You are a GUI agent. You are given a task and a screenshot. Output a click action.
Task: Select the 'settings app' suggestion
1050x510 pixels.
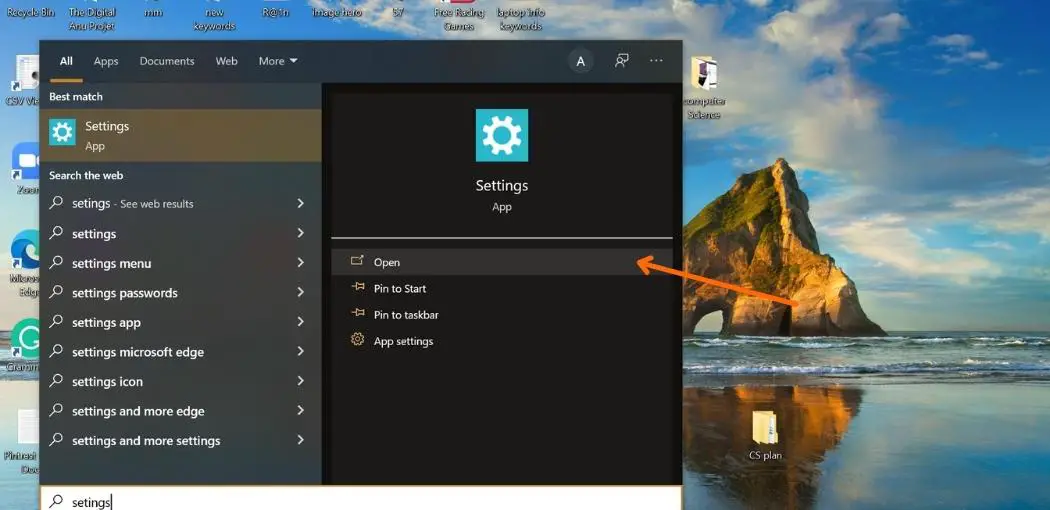[181, 322]
